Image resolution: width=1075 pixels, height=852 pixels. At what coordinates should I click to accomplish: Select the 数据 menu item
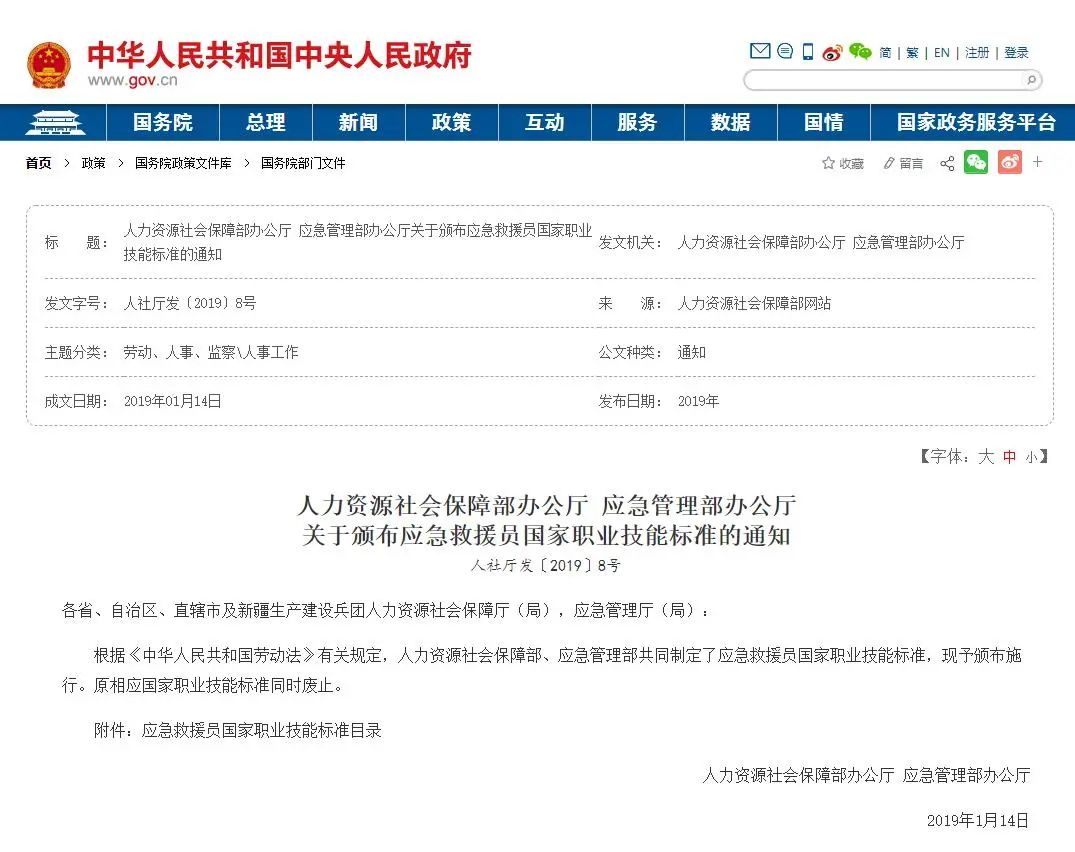coord(730,122)
